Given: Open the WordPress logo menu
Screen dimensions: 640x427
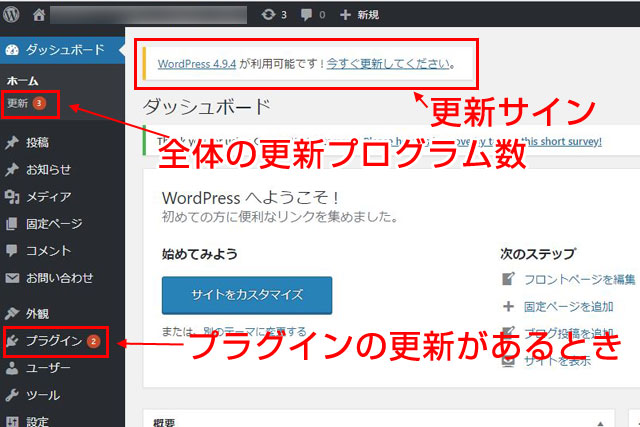Looking at the screenshot, I should tap(11, 15).
